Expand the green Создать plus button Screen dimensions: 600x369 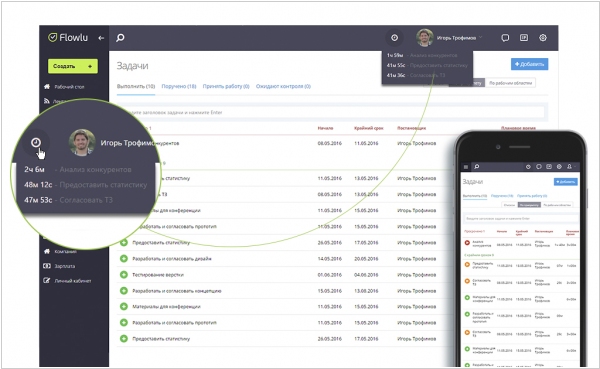click(73, 66)
